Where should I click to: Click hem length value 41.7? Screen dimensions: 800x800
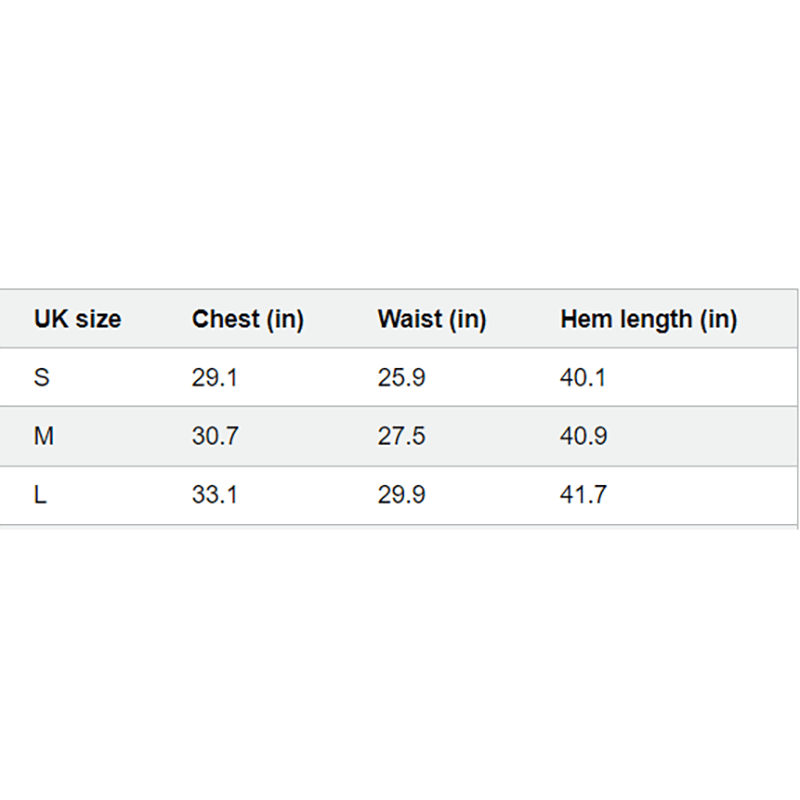[x=583, y=495]
